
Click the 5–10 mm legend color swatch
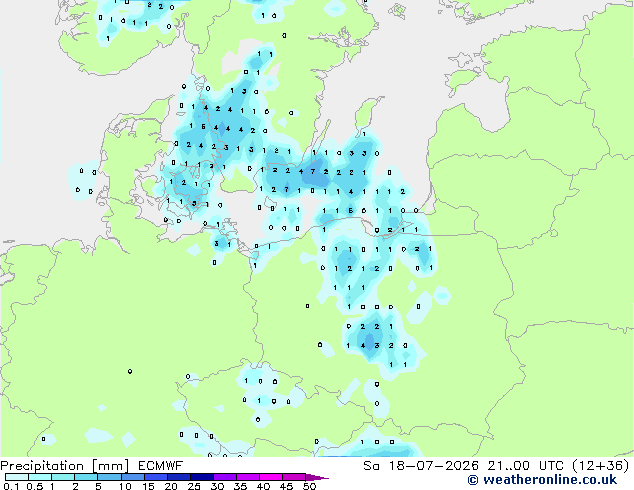tap(109, 477)
